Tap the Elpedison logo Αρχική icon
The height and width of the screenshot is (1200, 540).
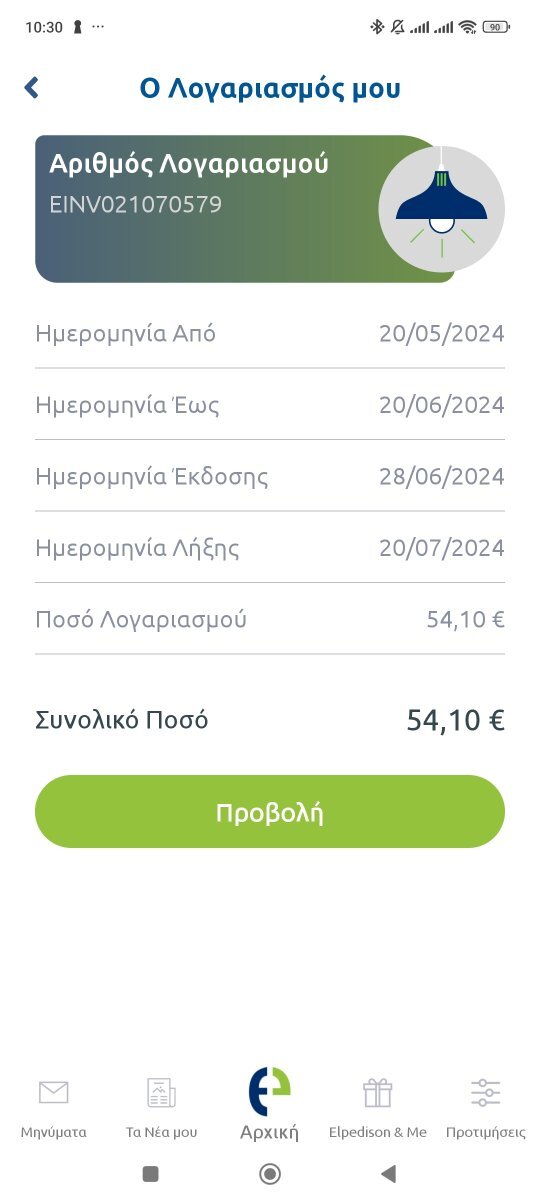[270, 1091]
